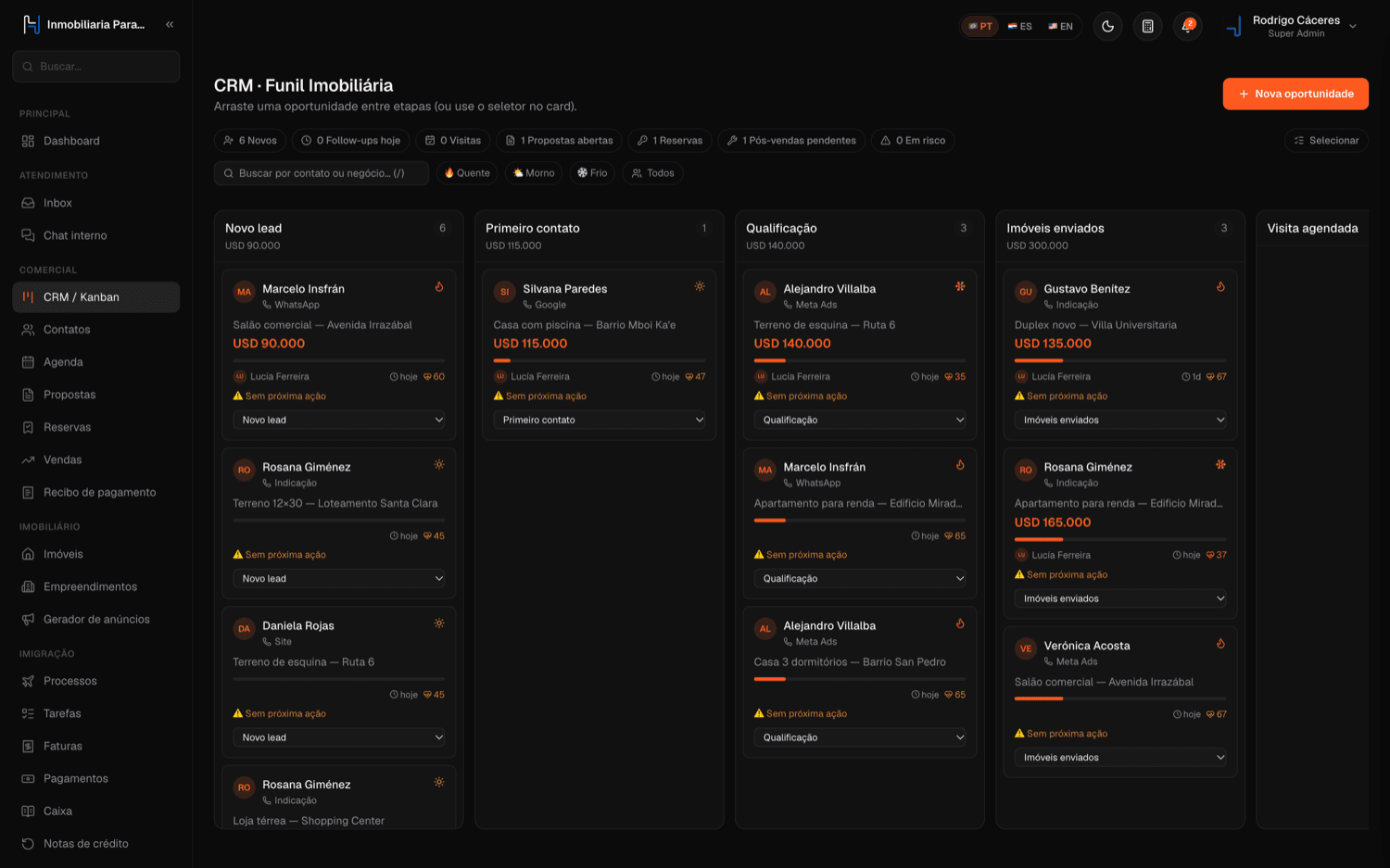Open stage dropdown on Gustavo Benítez card

point(1120,421)
